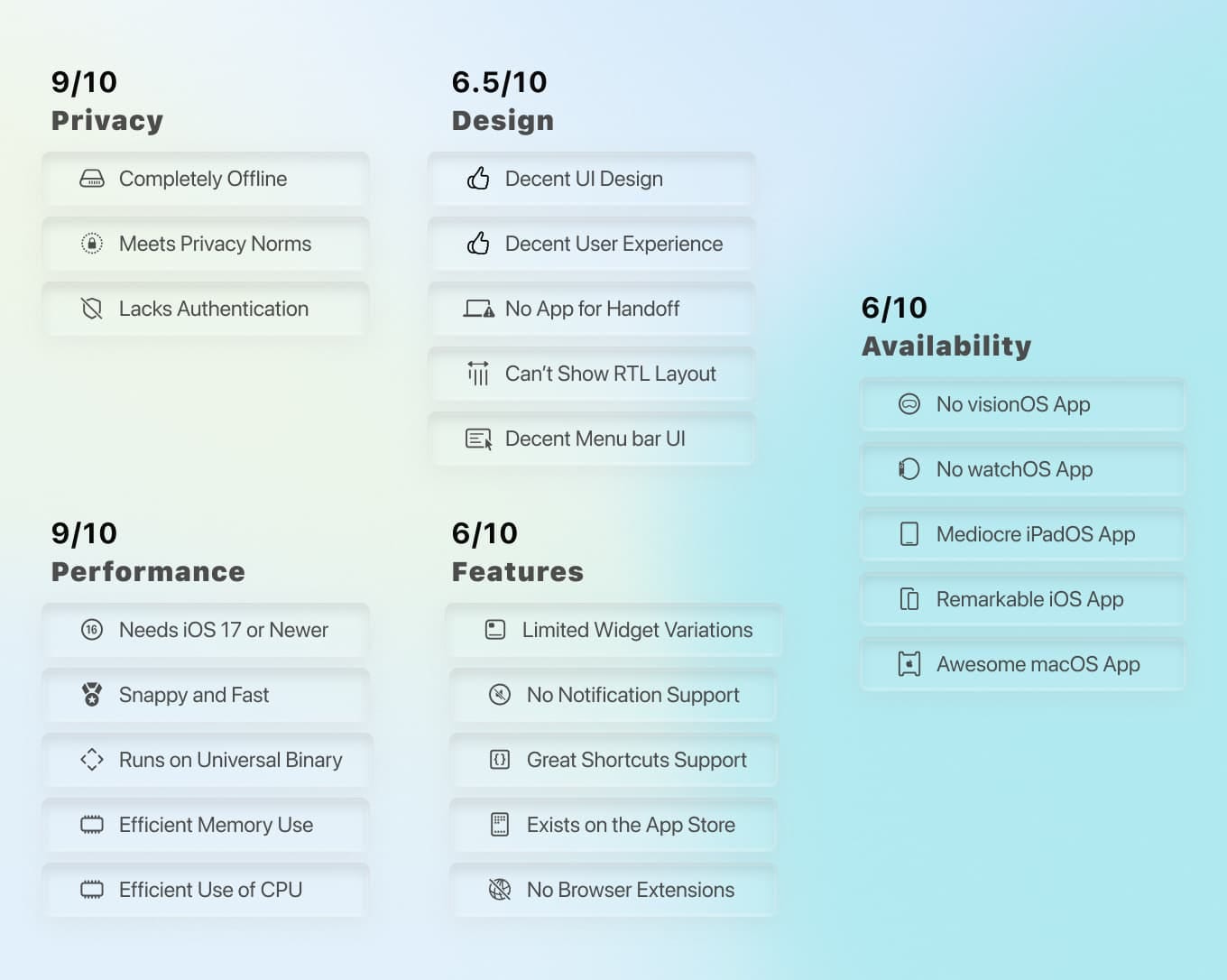Click the crossed shield icon for Lacks Authentication
The width and height of the screenshot is (1227, 980).
click(92, 309)
